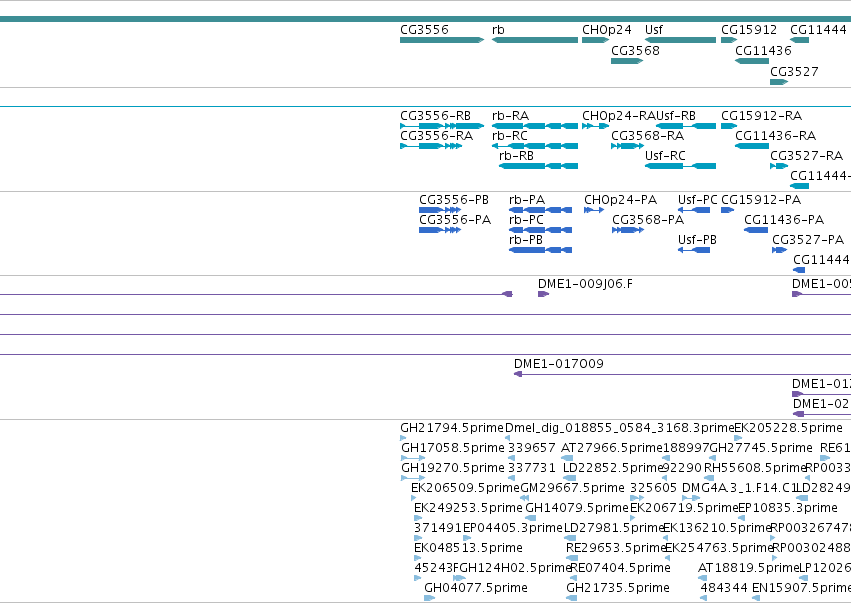Click EST GH27745.5prime
Image resolution: width=851 pixels, height=603 pixels.
click(713, 458)
